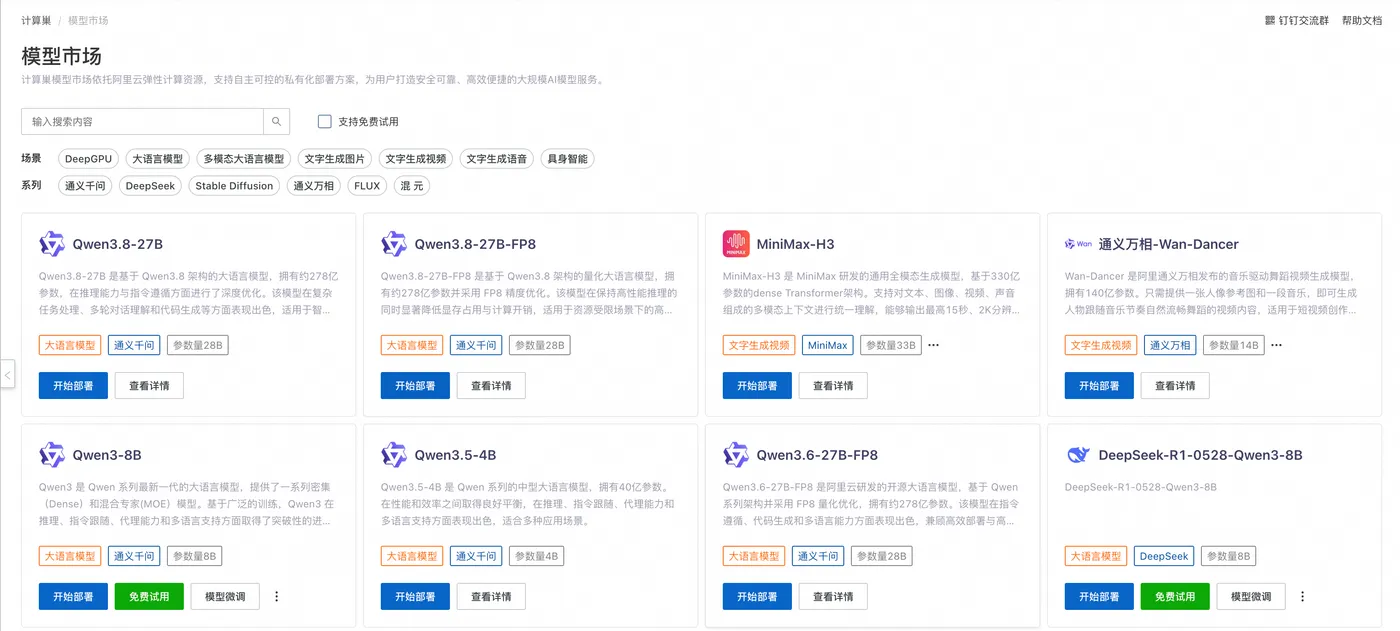
Task: View details of MiniMax-H3
Action: pos(833,386)
